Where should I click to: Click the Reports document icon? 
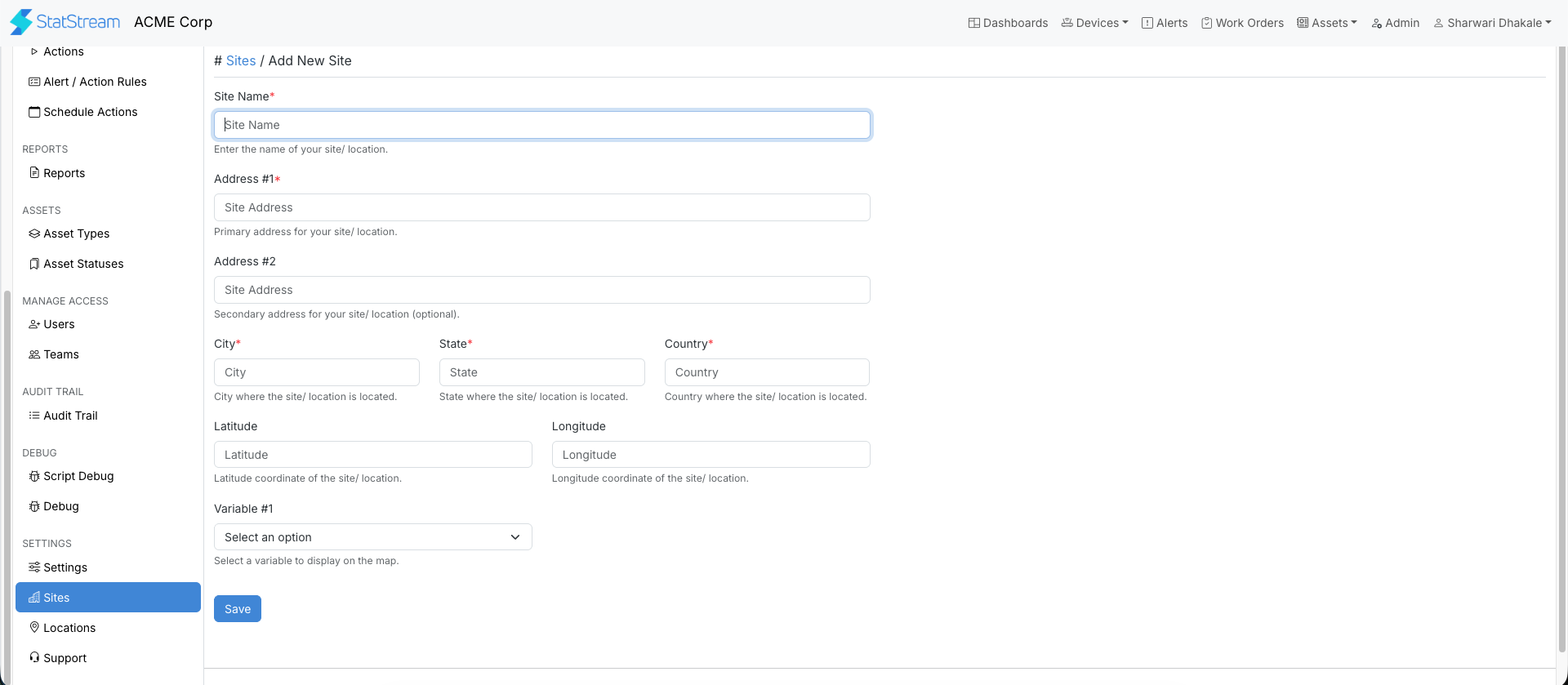34,173
